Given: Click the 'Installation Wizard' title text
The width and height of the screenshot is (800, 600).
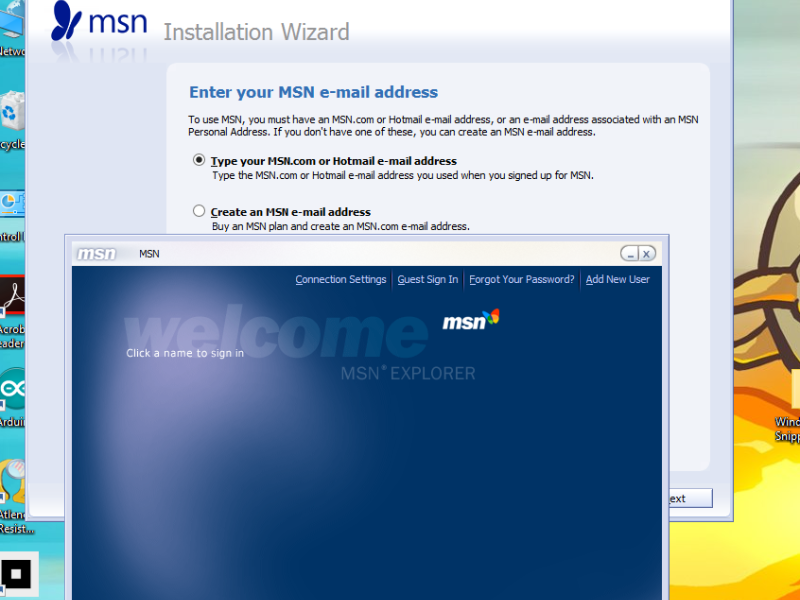Looking at the screenshot, I should [x=256, y=32].
